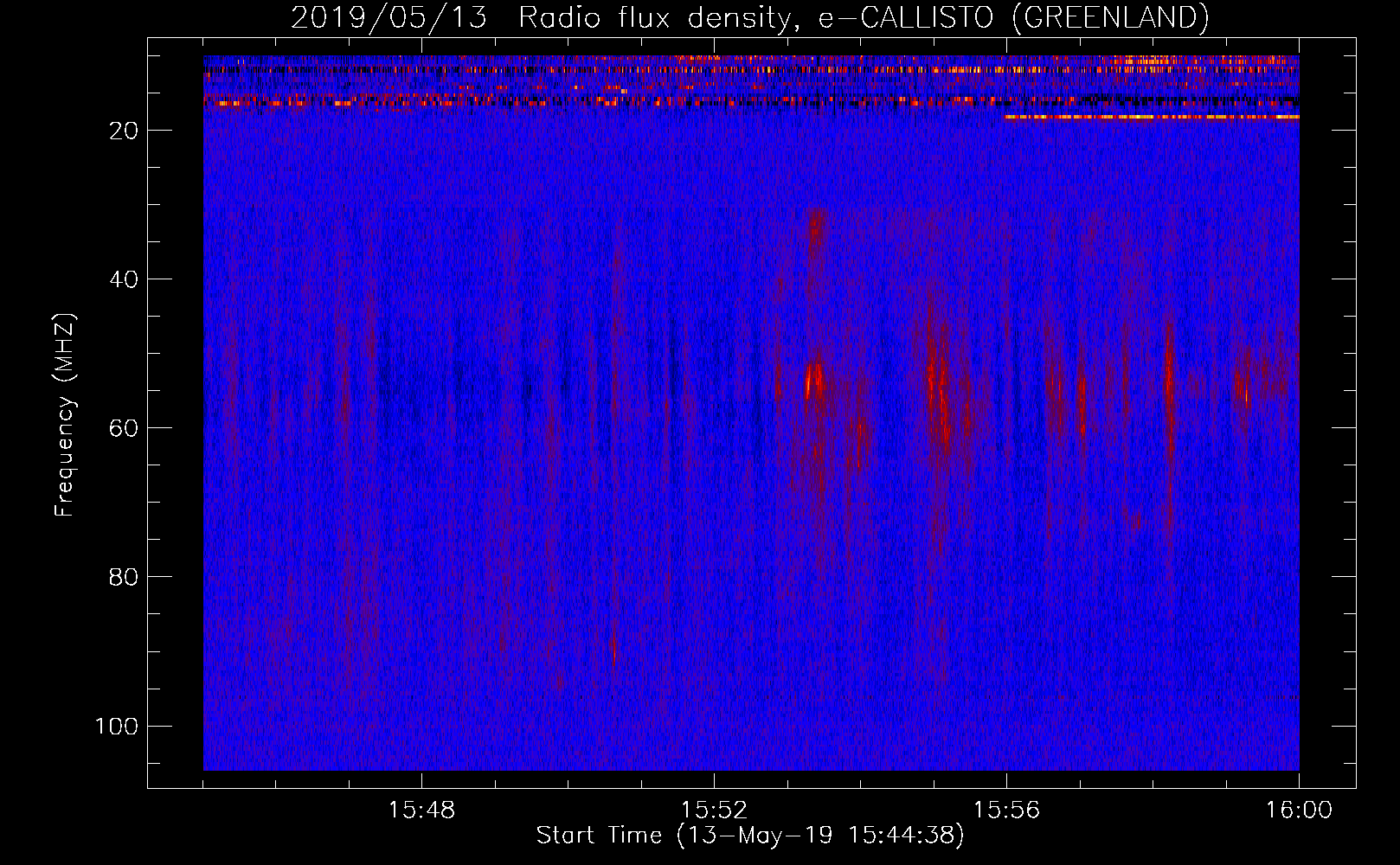The image size is (1400, 865).
Task: Click the 20 frequency tick label
Action: [x=124, y=131]
